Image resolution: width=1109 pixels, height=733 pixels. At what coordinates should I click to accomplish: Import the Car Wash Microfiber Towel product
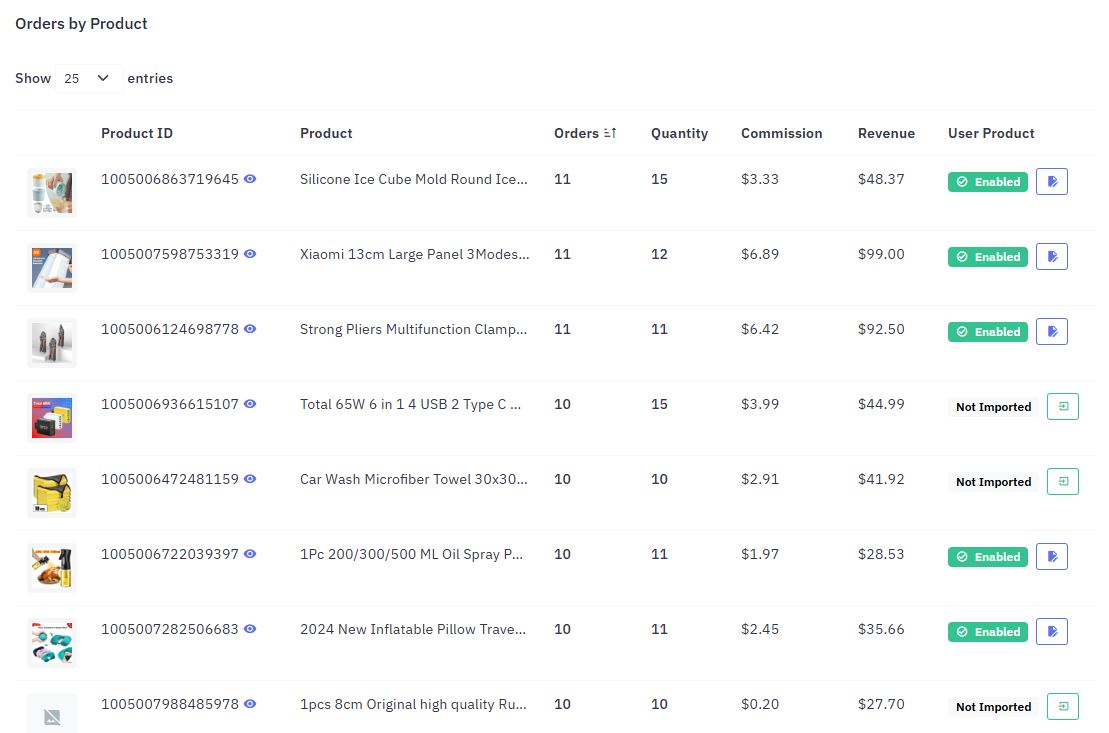[x=1062, y=482]
